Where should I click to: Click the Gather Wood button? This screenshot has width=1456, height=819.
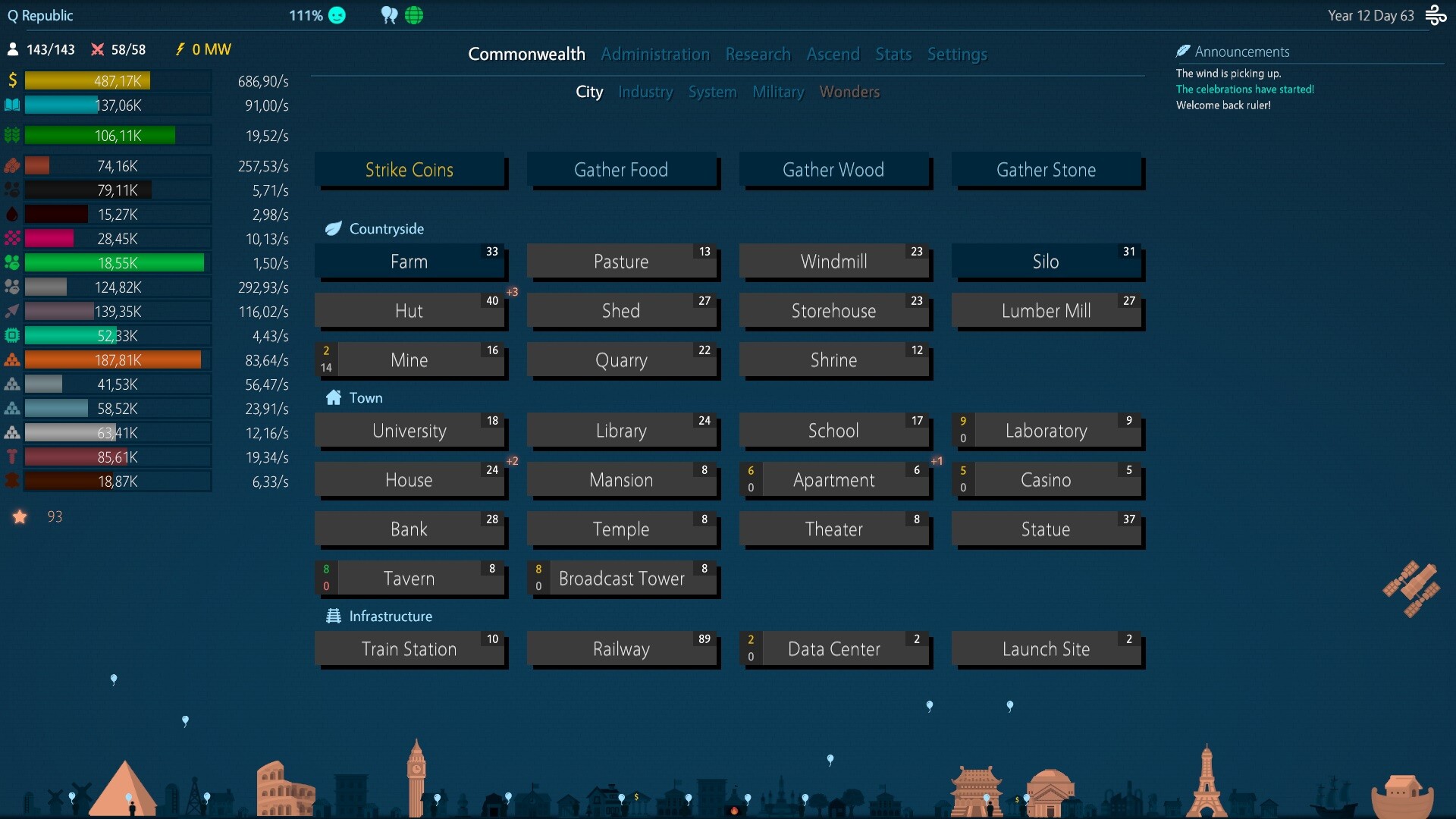click(833, 170)
